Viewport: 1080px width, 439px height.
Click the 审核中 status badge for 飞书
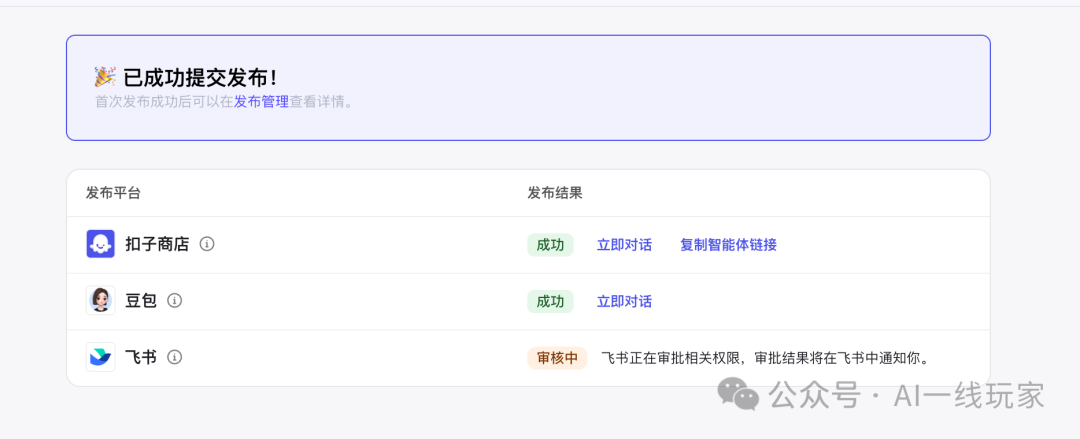click(557, 358)
